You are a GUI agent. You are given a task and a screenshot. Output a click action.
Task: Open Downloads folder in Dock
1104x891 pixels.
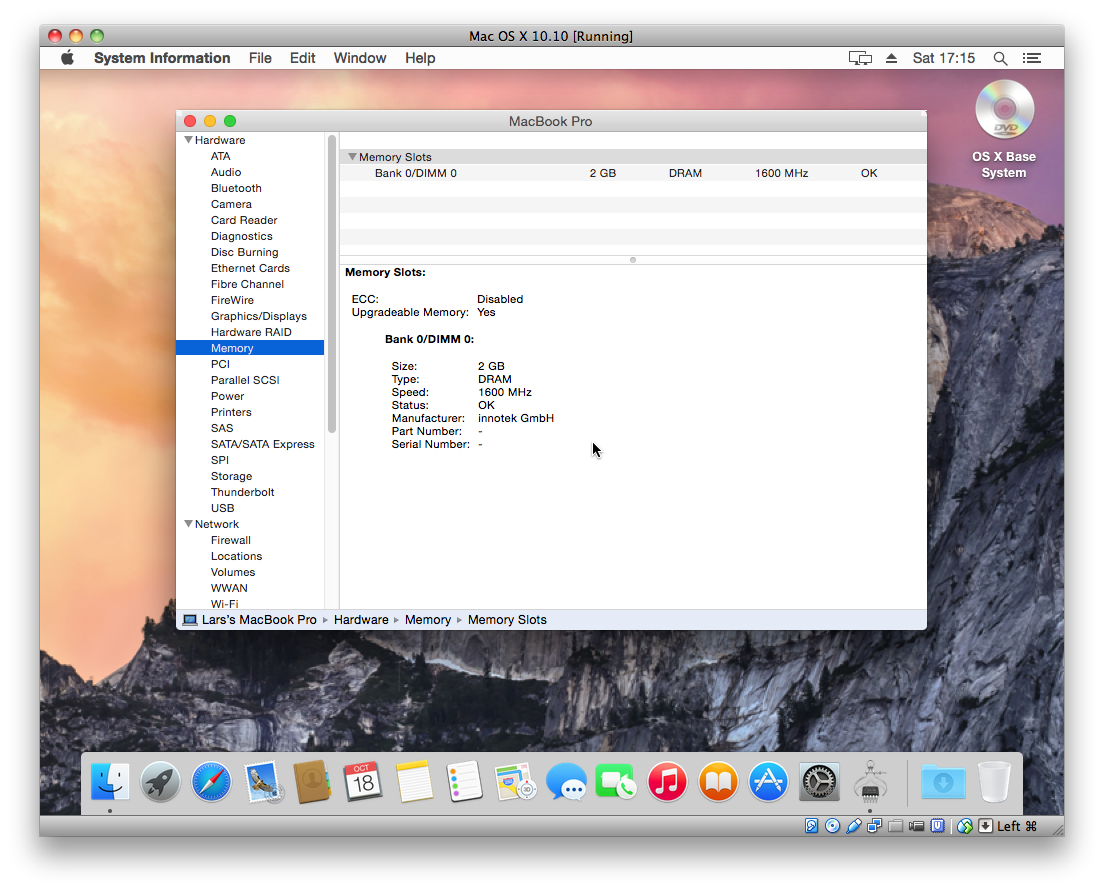tap(943, 782)
